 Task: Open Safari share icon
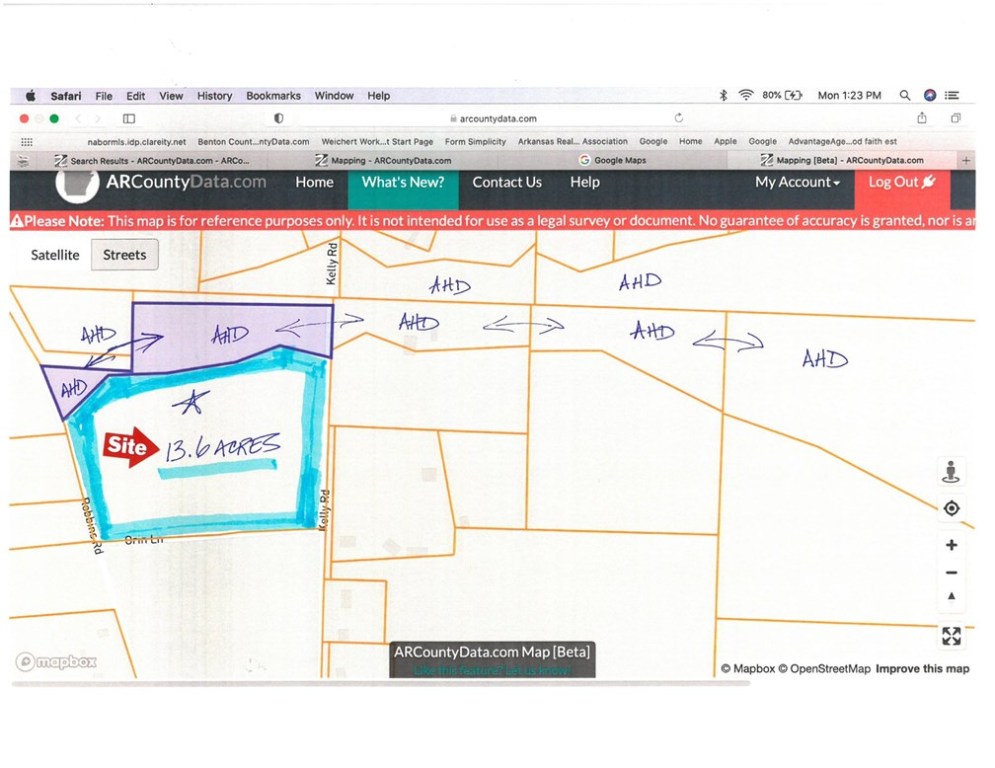tap(922, 118)
